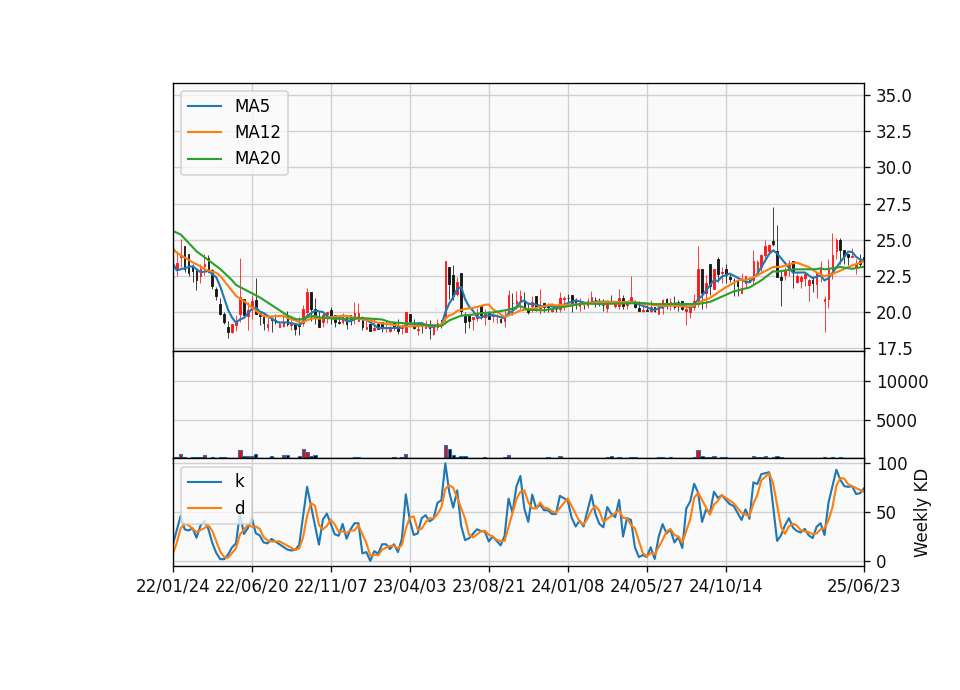
Task: Click the MA12 legend entry
Action: tap(233, 132)
